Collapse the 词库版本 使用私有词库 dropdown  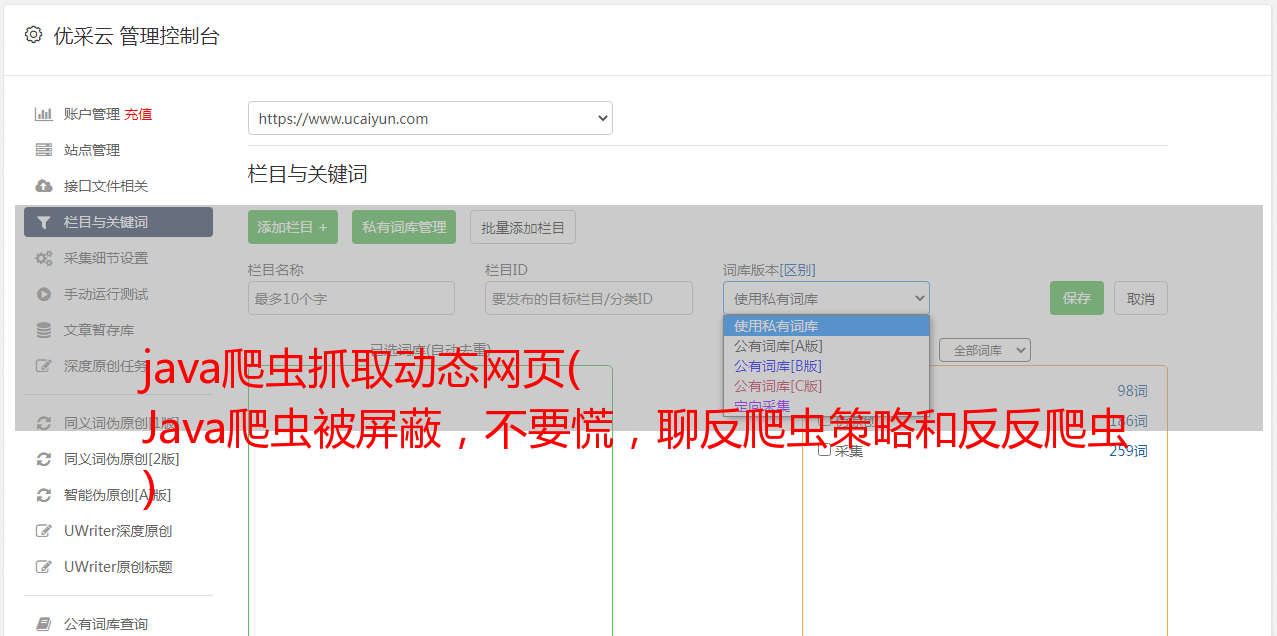point(826,298)
